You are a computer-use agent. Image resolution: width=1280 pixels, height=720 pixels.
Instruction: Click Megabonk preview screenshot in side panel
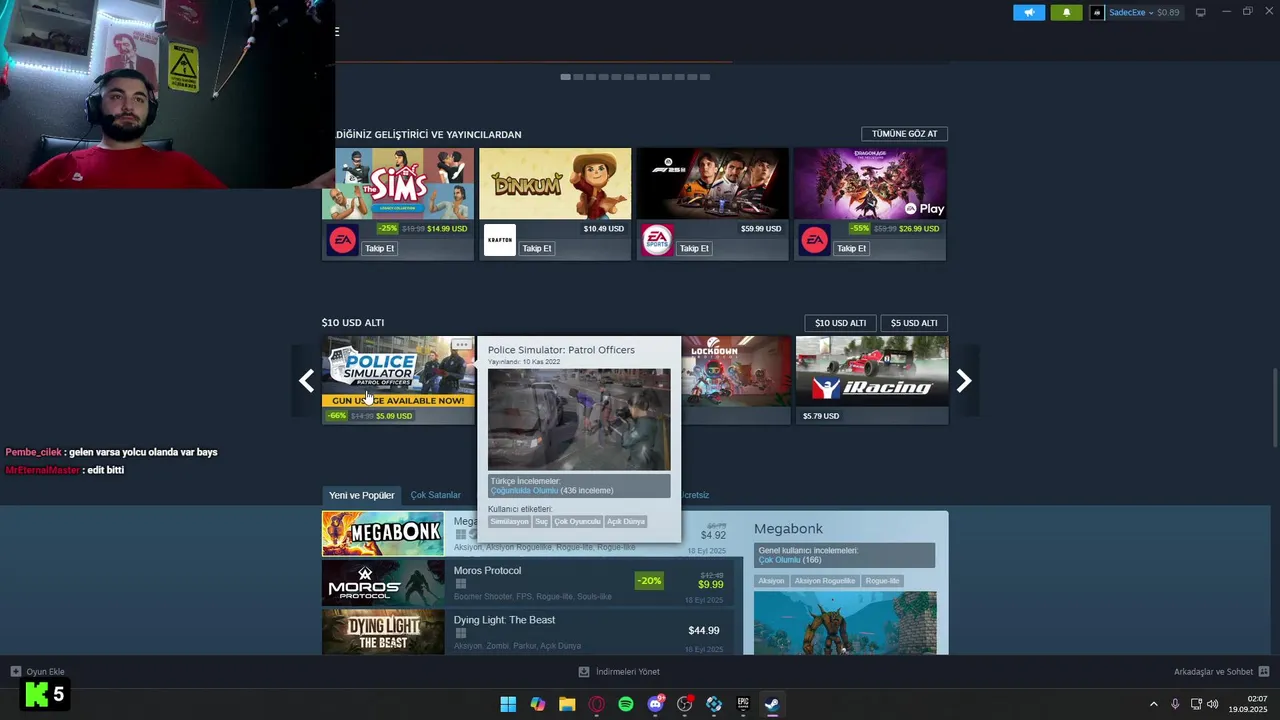845,623
